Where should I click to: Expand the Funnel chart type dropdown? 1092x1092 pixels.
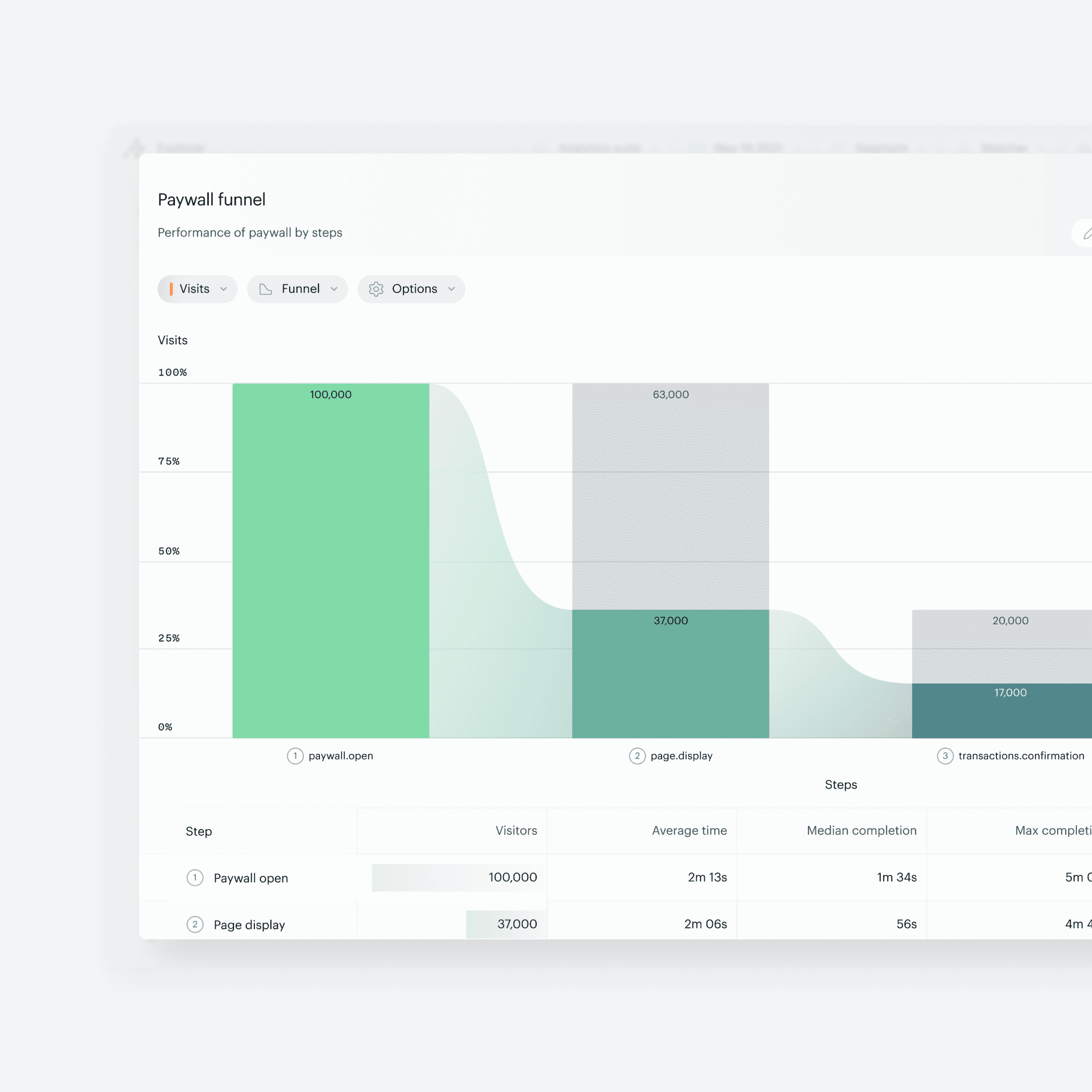tap(334, 289)
